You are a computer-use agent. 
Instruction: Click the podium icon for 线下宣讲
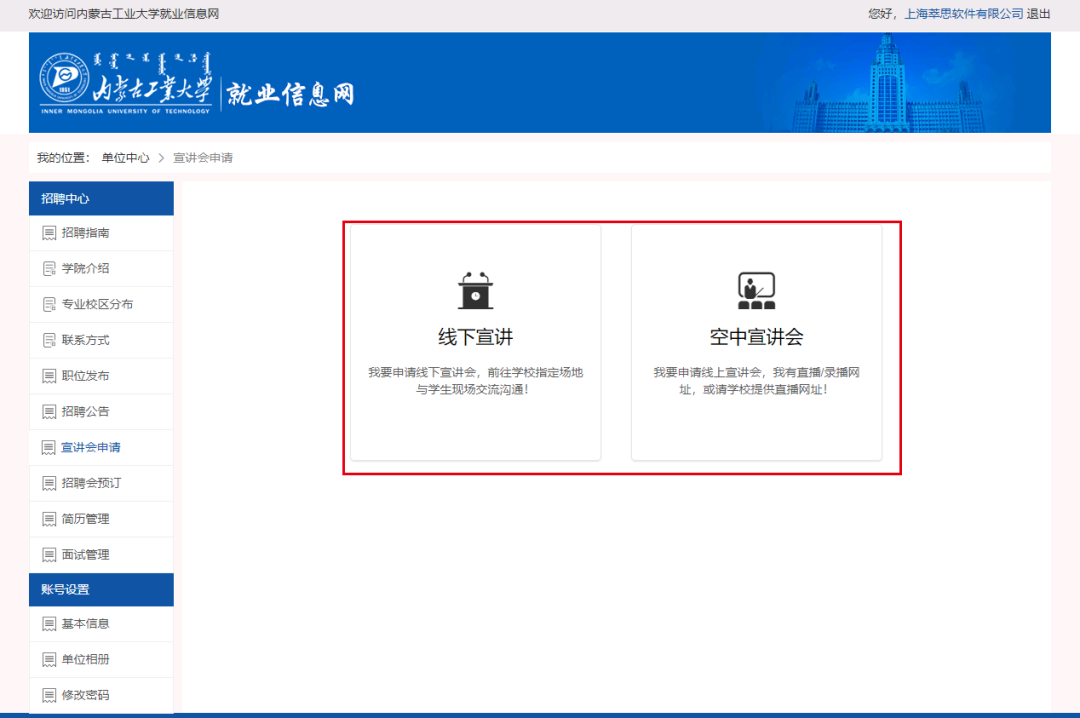click(x=475, y=291)
